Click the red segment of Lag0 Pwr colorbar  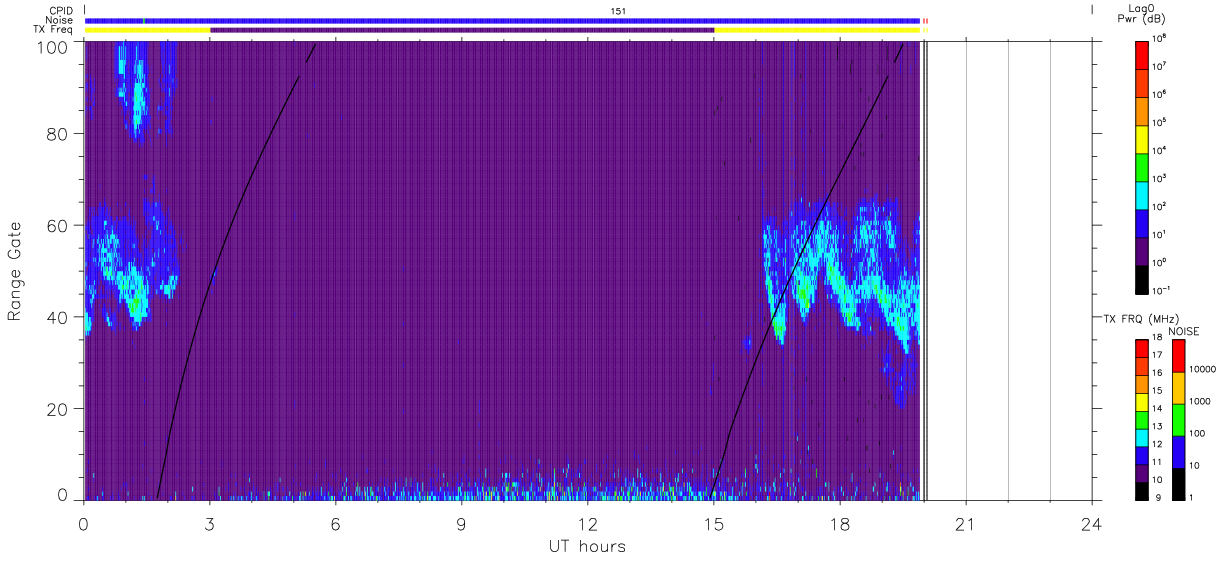coord(1142,54)
